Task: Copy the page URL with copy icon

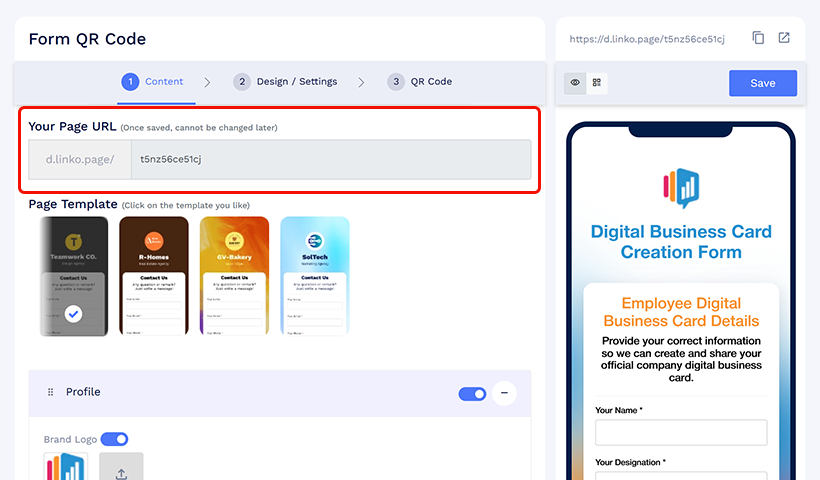Action: (758, 38)
